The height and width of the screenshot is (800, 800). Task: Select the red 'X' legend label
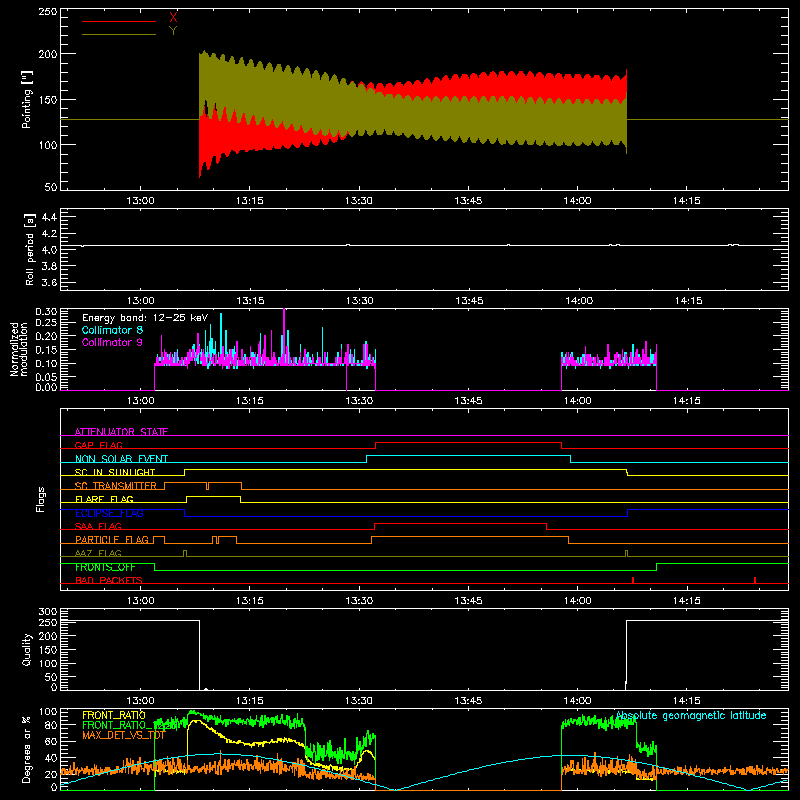click(173, 18)
